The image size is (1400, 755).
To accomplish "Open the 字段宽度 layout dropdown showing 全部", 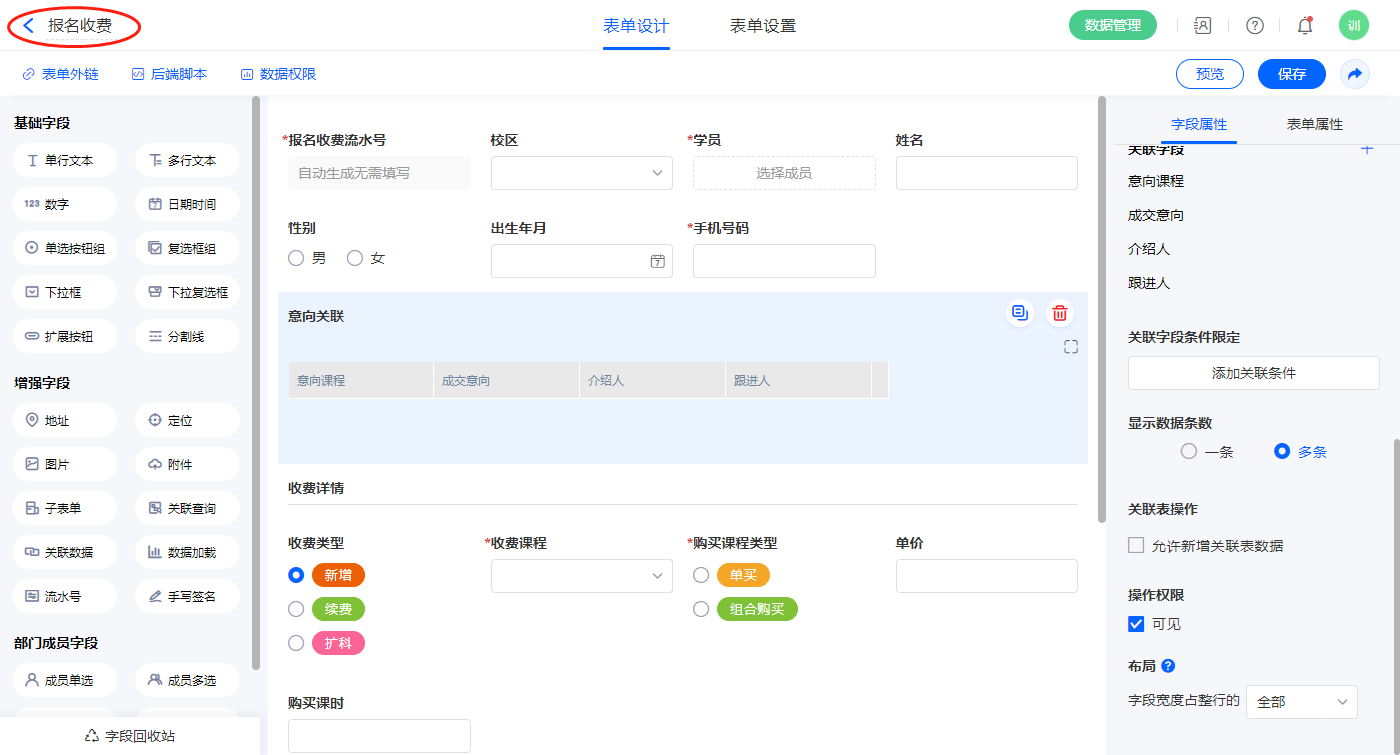I will (x=1301, y=702).
